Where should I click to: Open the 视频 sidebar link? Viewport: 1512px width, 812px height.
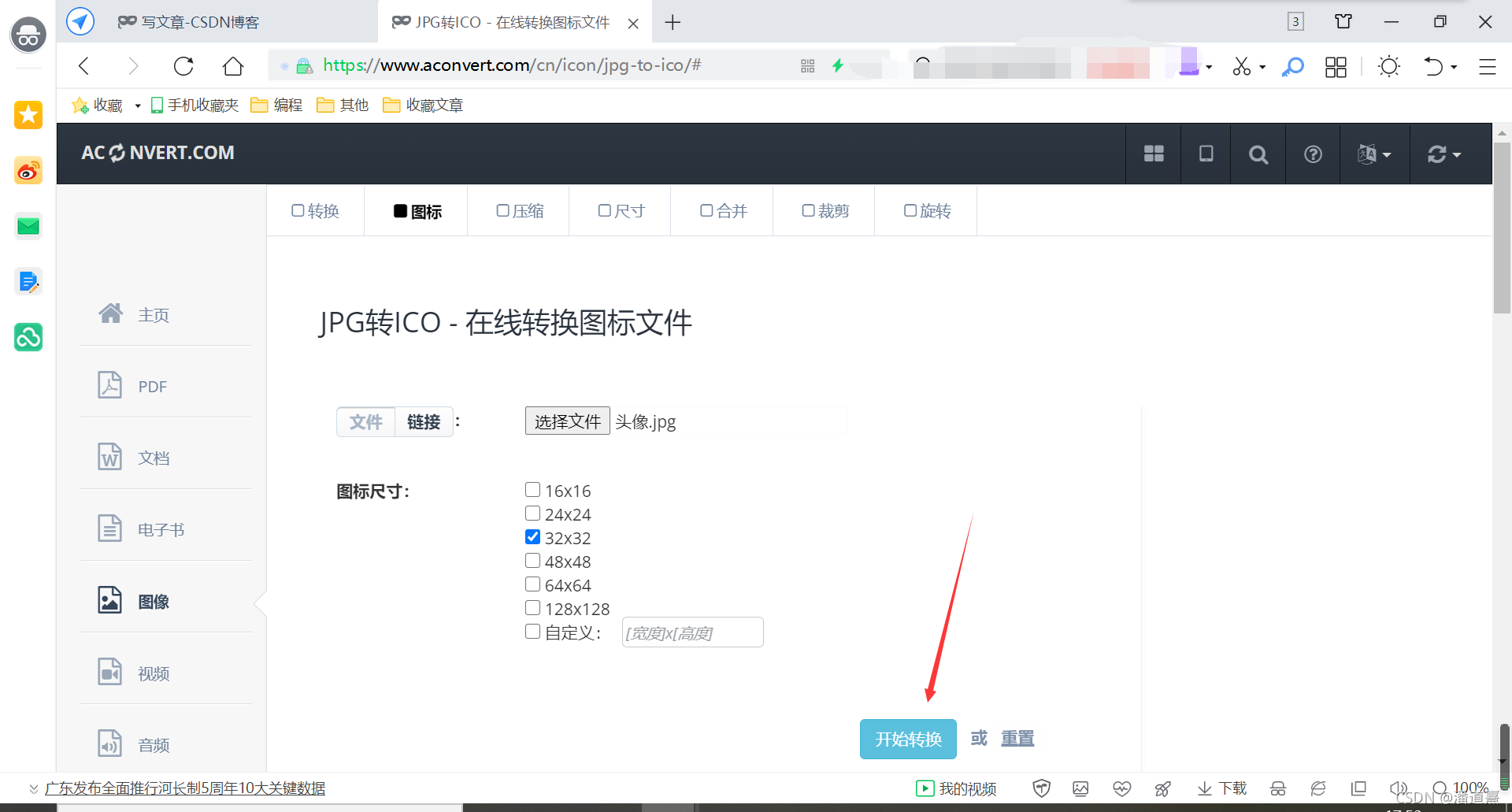point(154,673)
